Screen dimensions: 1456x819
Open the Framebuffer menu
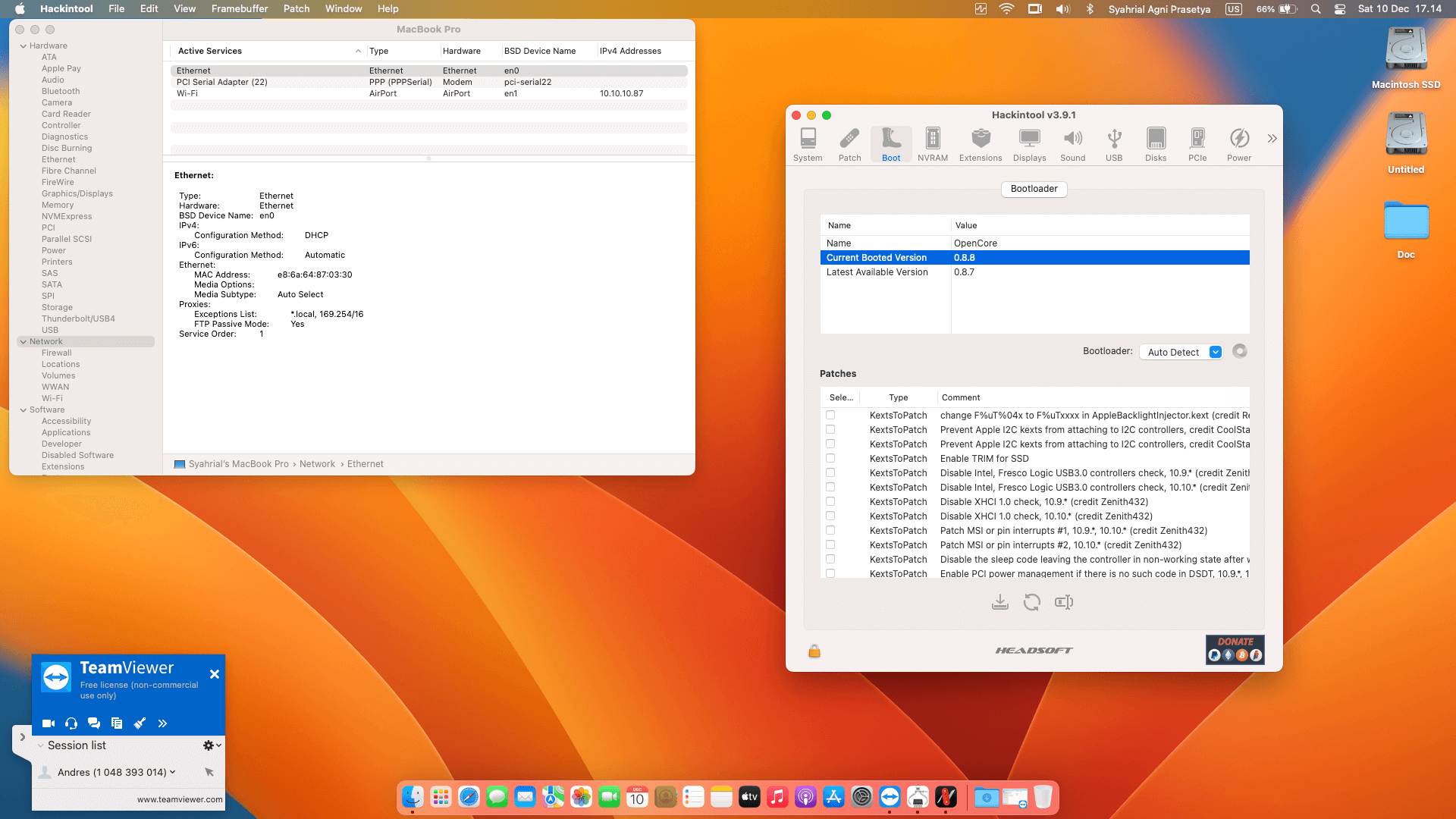239,9
